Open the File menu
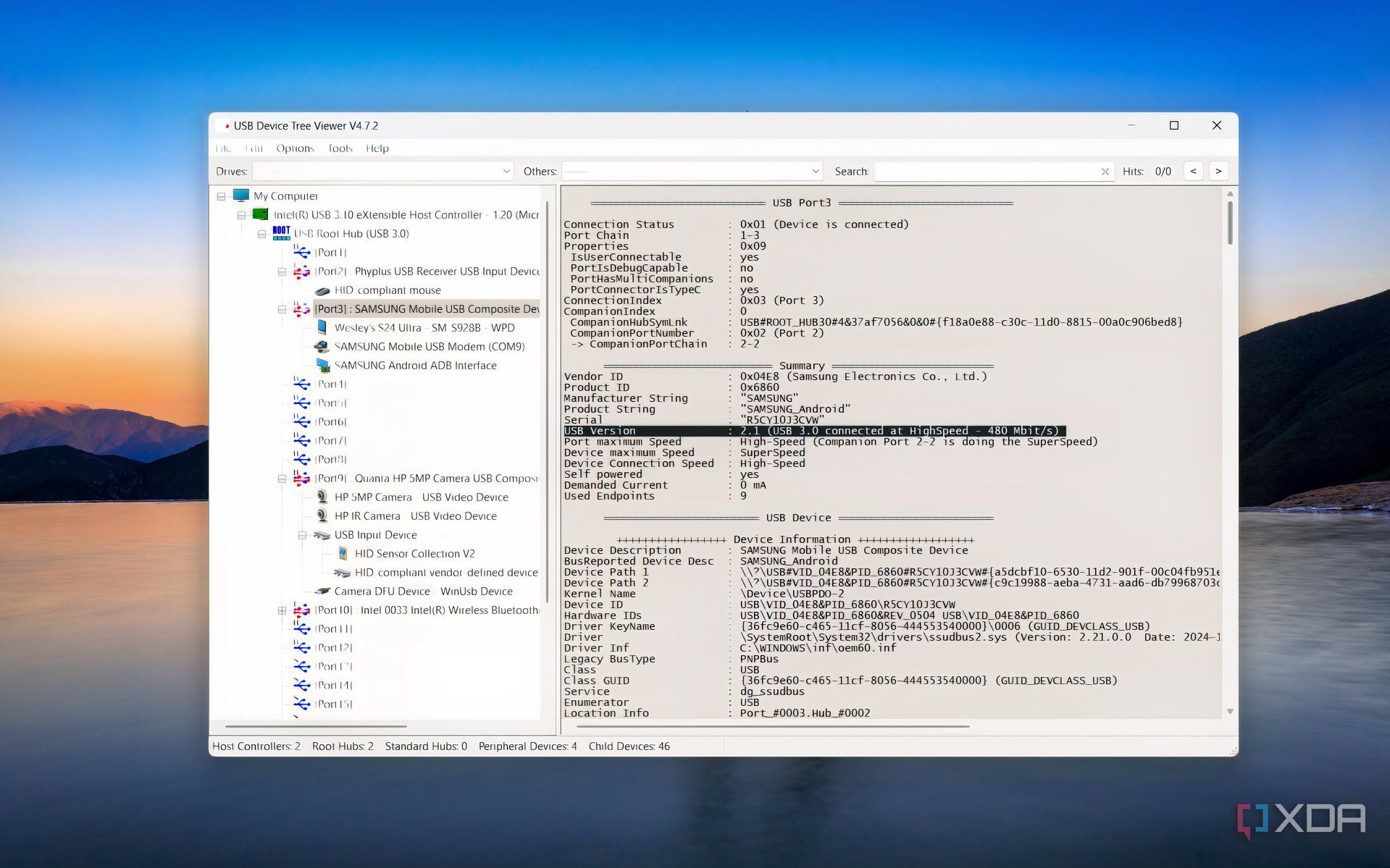The width and height of the screenshot is (1390, 868). click(223, 148)
